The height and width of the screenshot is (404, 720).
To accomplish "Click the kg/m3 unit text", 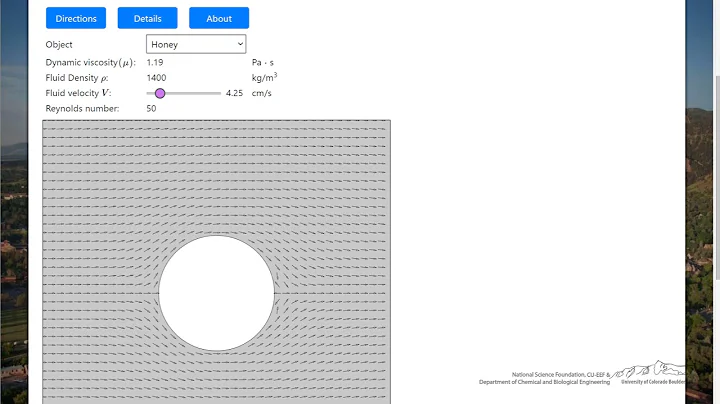I will click(x=264, y=77).
